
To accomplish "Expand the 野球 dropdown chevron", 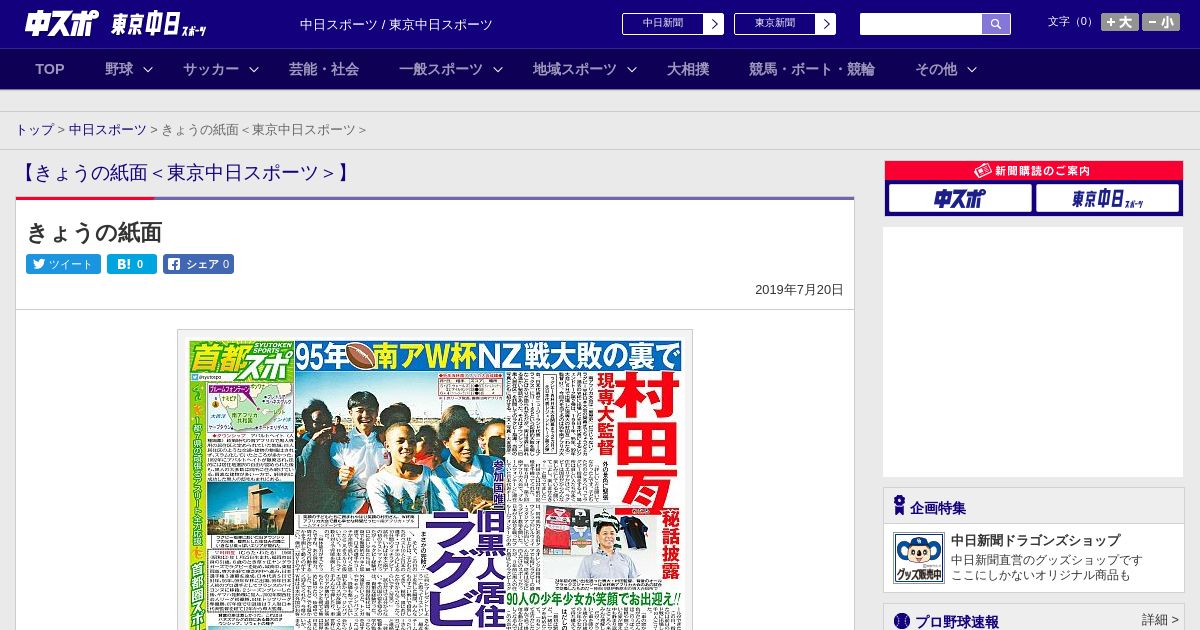I will [148, 69].
